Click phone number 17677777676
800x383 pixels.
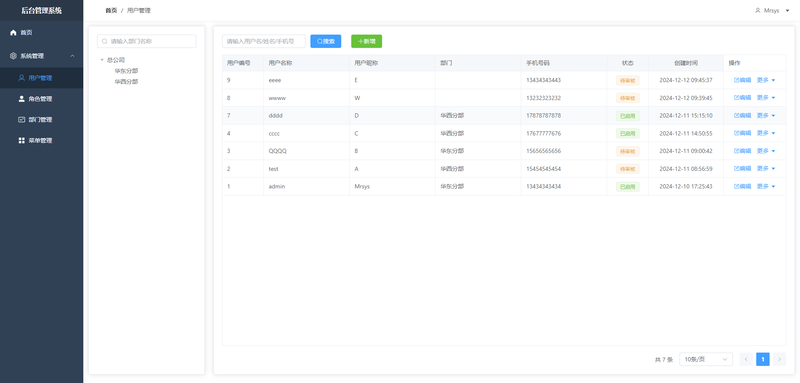click(543, 133)
